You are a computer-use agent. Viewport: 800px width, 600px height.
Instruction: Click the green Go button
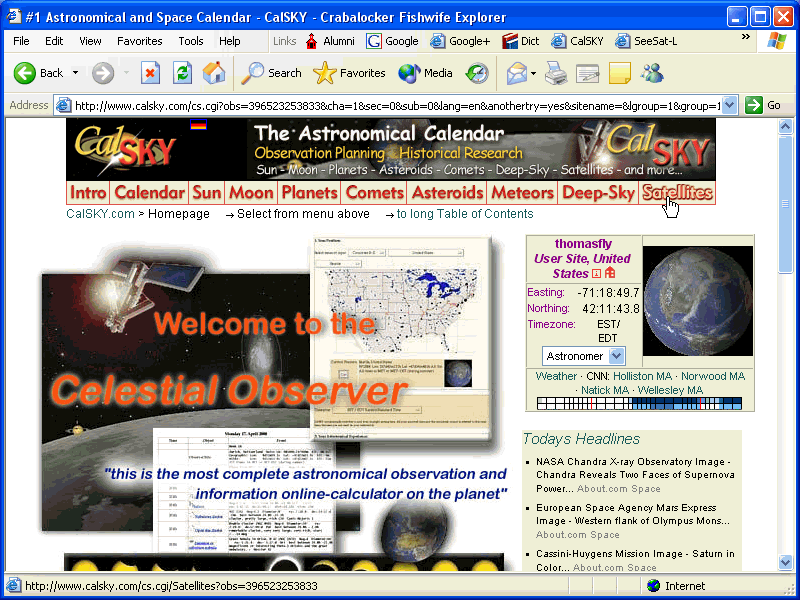click(x=763, y=106)
